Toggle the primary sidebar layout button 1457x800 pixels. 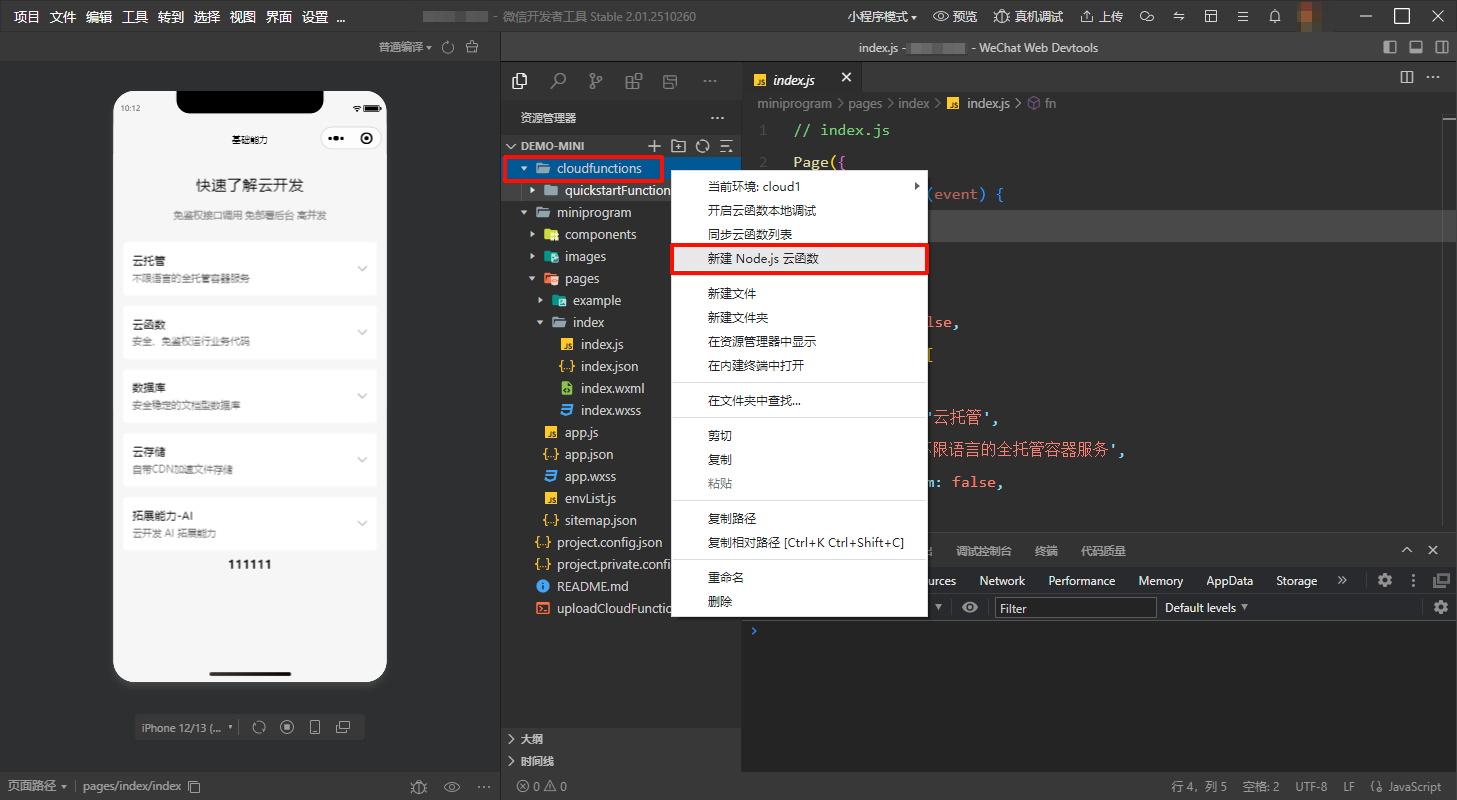click(x=1390, y=47)
